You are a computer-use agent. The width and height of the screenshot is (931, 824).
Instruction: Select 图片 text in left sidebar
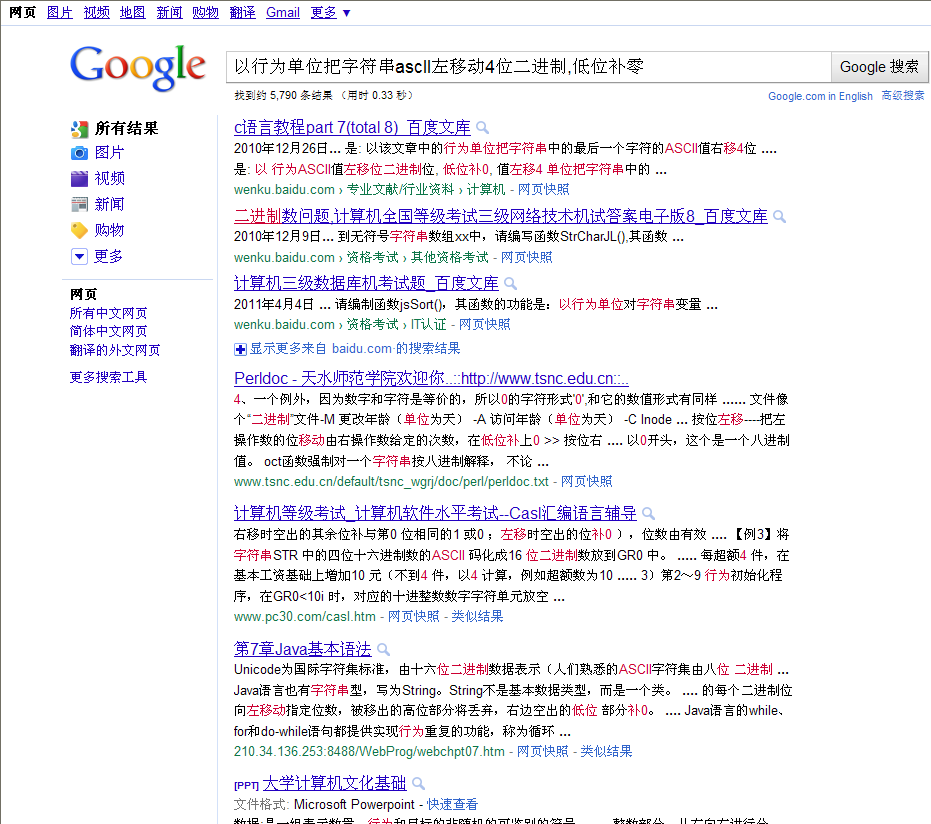(x=109, y=153)
